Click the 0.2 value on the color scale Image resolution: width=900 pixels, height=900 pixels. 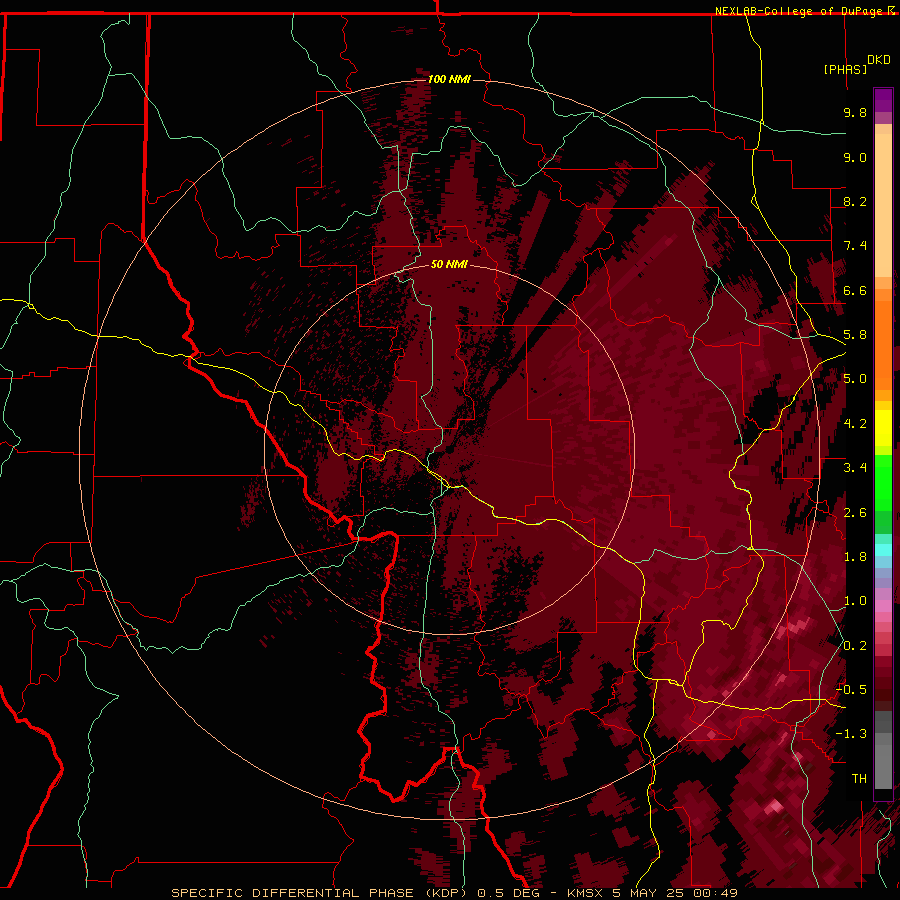point(855,646)
